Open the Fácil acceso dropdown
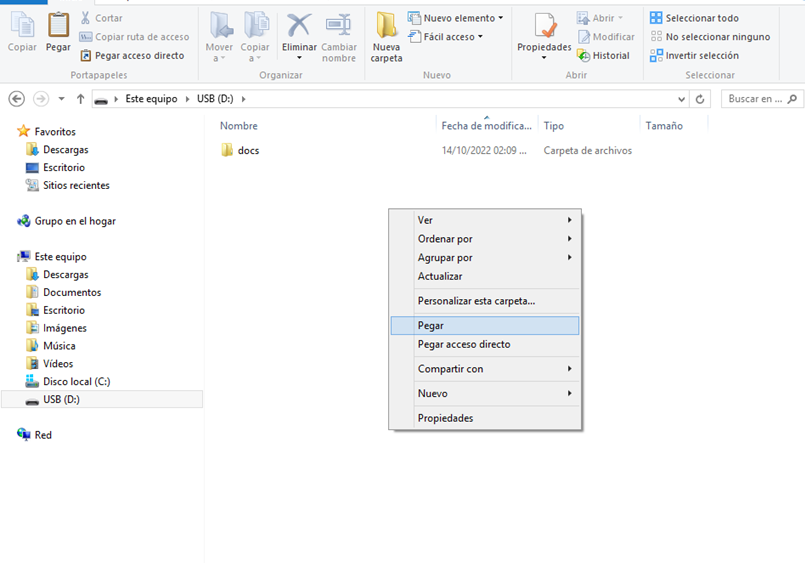 click(446, 37)
